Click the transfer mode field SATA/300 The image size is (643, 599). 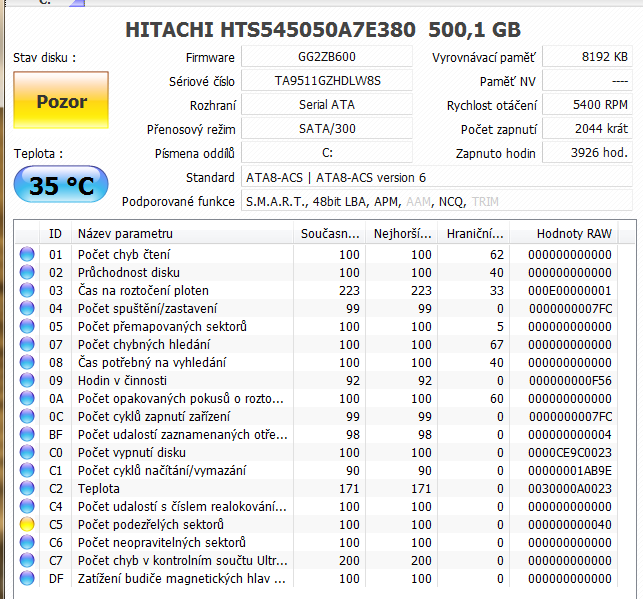tap(327, 129)
